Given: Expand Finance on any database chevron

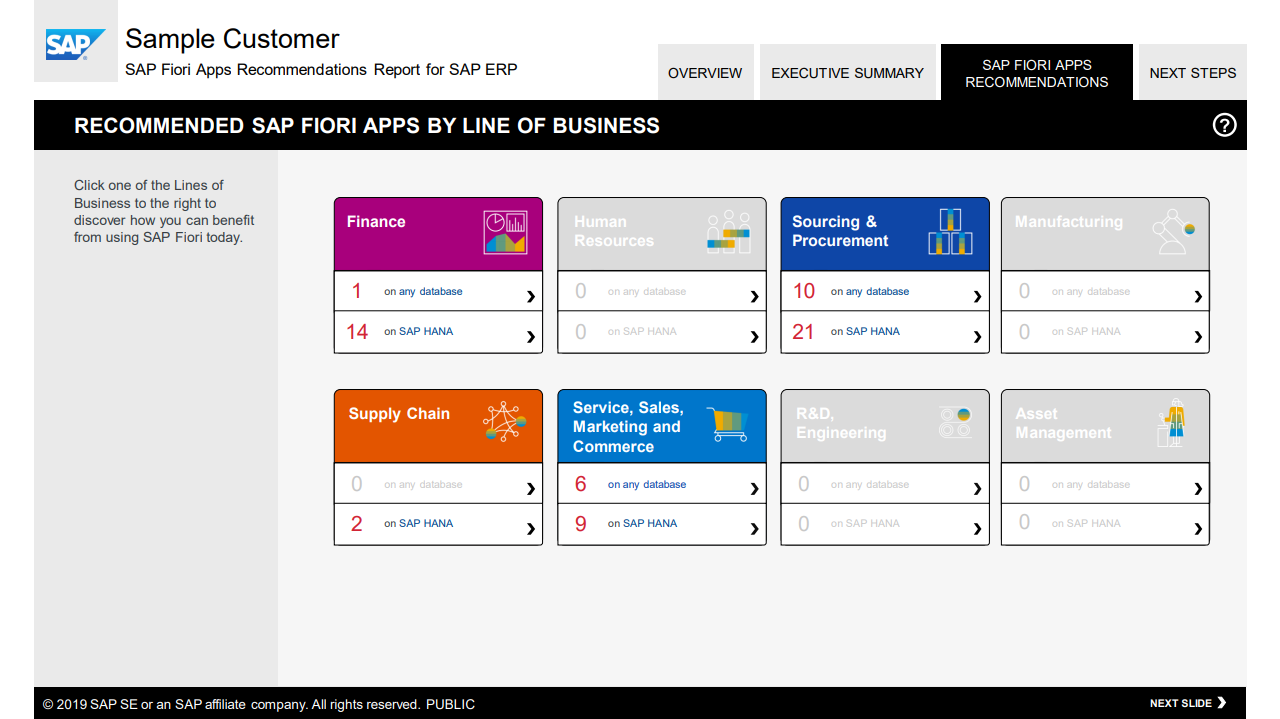Looking at the screenshot, I should click(x=530, y=297).
